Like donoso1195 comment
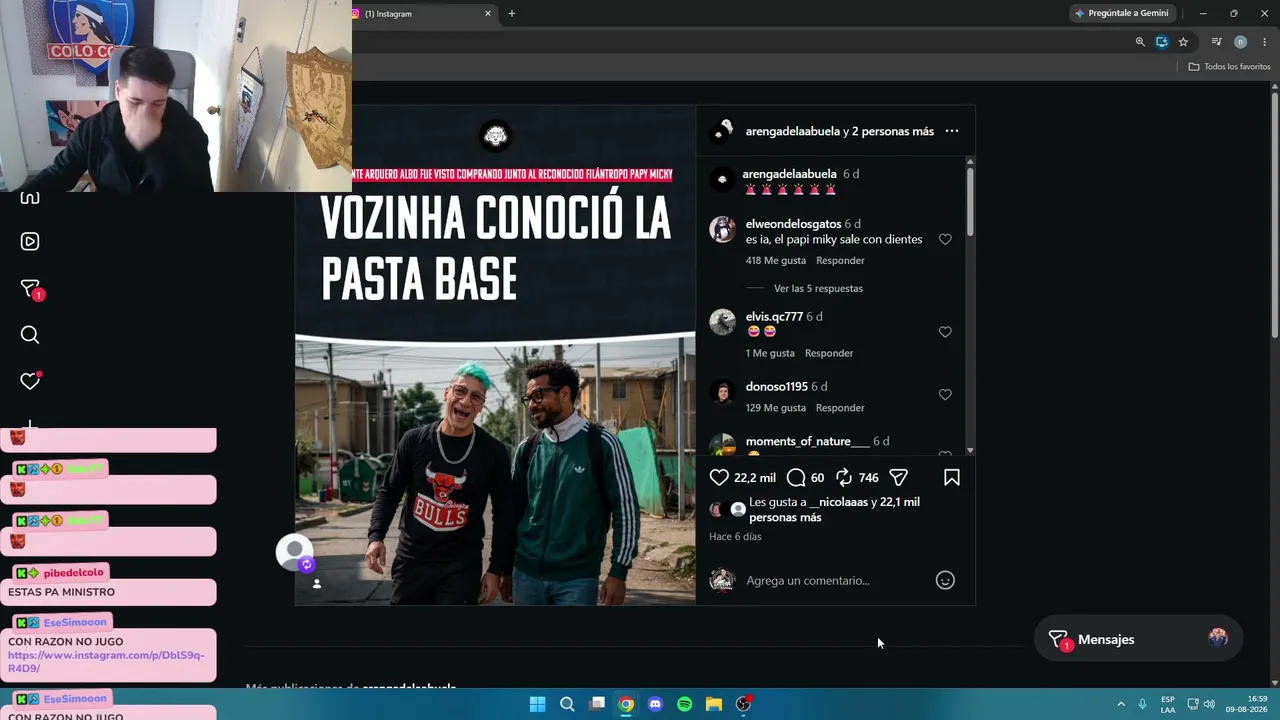 pos(945,395)
